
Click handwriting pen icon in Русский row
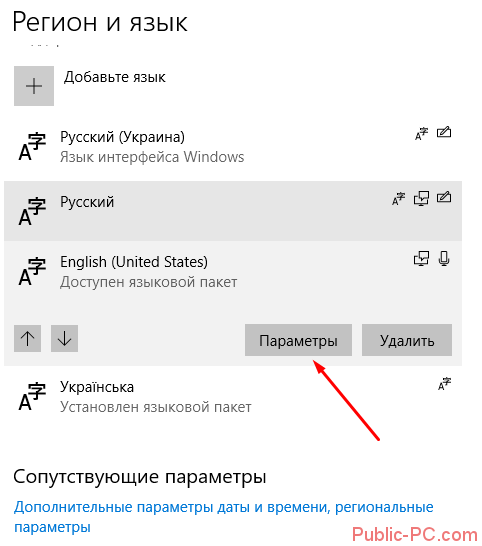444,197
